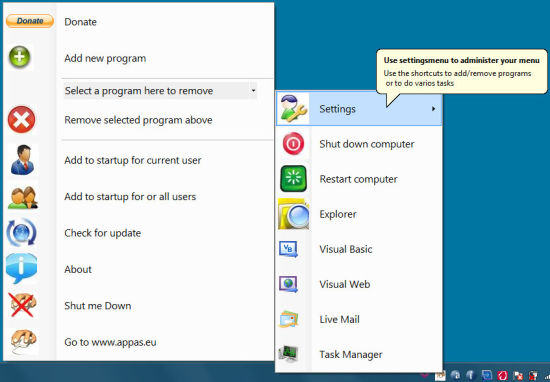This screenshot has height=382, width=550.
Task: Click the Visual Web globe icon
Action: (x=288, y=284)
